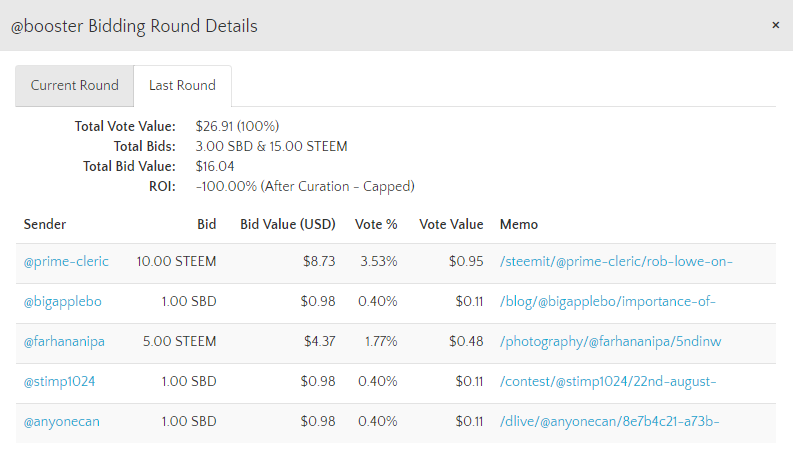Click the Vote % column header
This screenshot has height=468, width=793.
tap(376, 224)
